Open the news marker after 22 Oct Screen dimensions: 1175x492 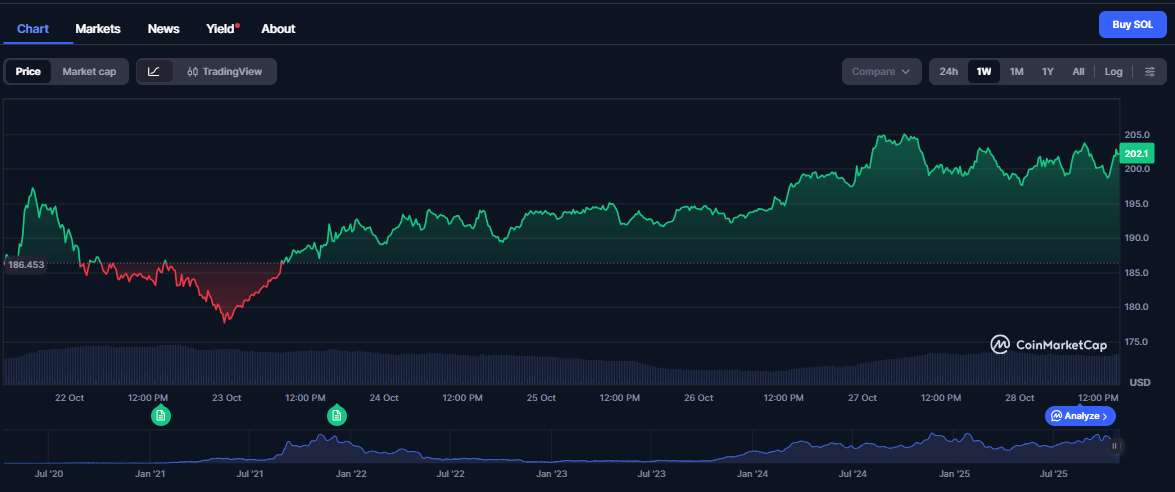pos(161,415)
